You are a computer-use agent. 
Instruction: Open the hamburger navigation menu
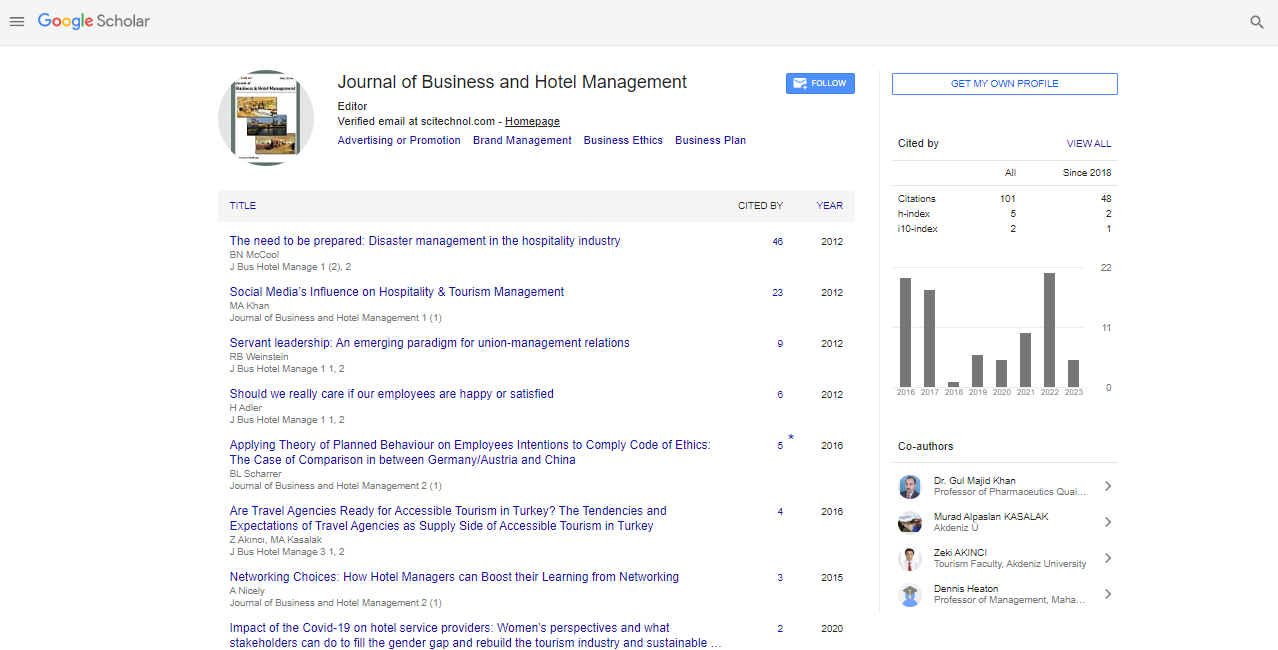click(x=17, y=22)
